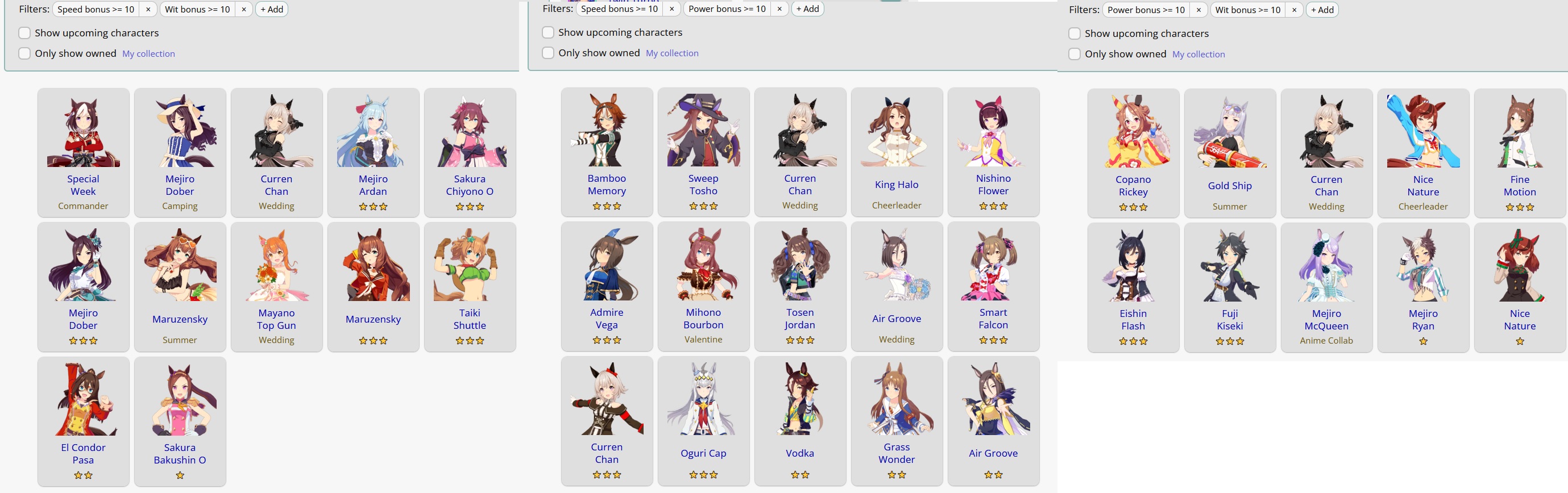This screenshot has height=493, width=1568.
Task: Open Air Groove Wedding card
Action: 897,286
